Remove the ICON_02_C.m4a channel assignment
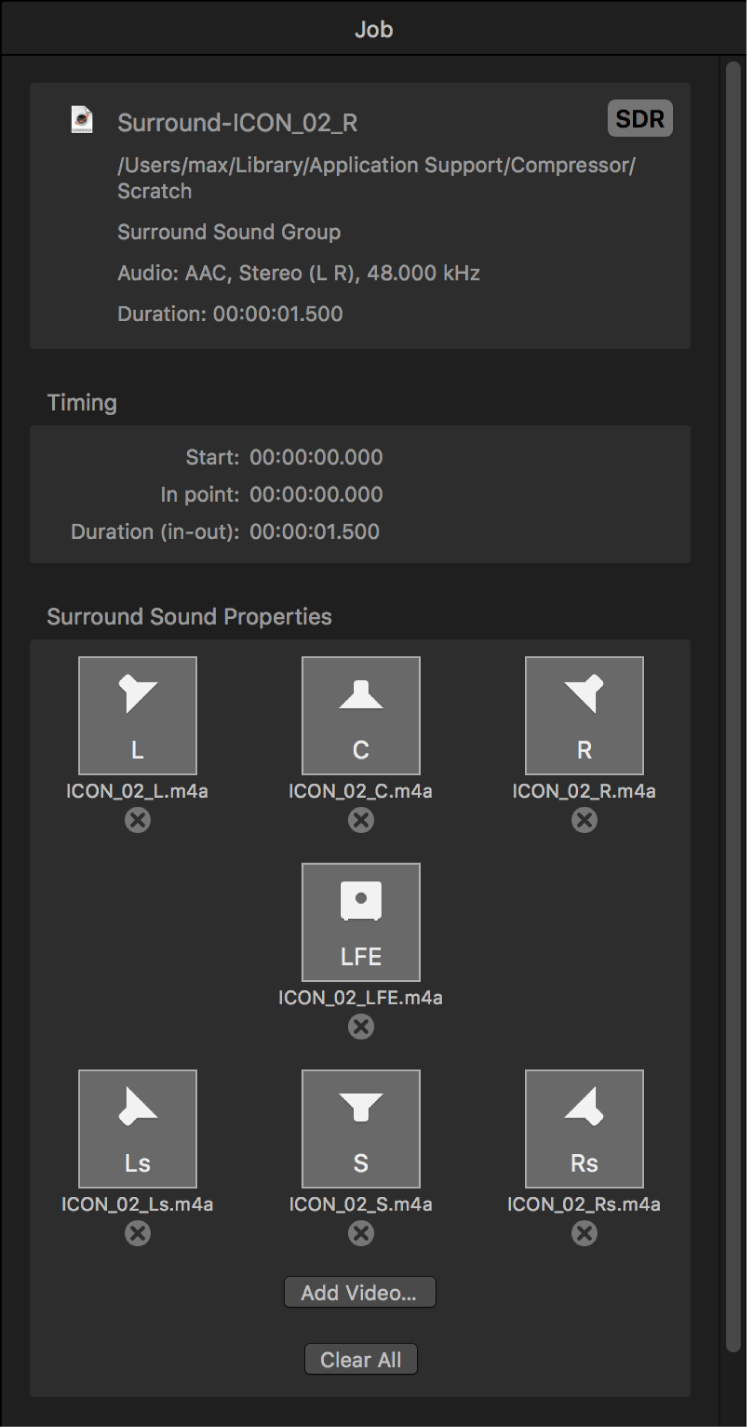 coord(360,820)
